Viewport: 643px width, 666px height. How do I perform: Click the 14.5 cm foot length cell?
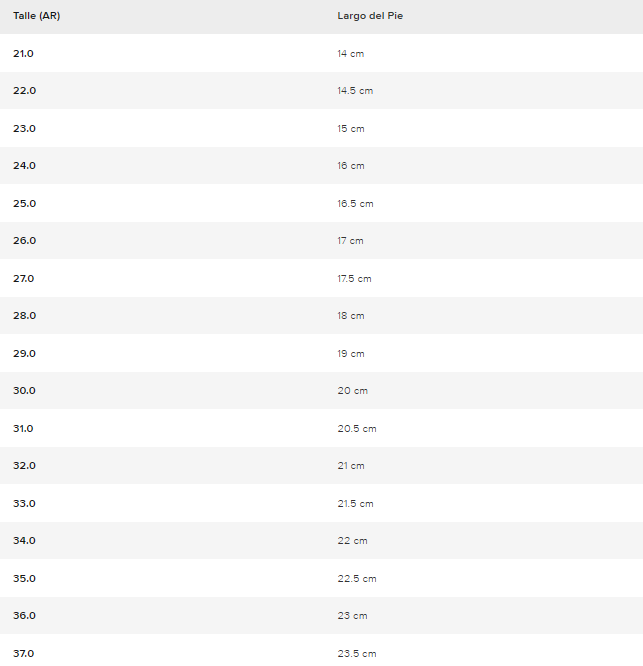(x=355, y=91)
